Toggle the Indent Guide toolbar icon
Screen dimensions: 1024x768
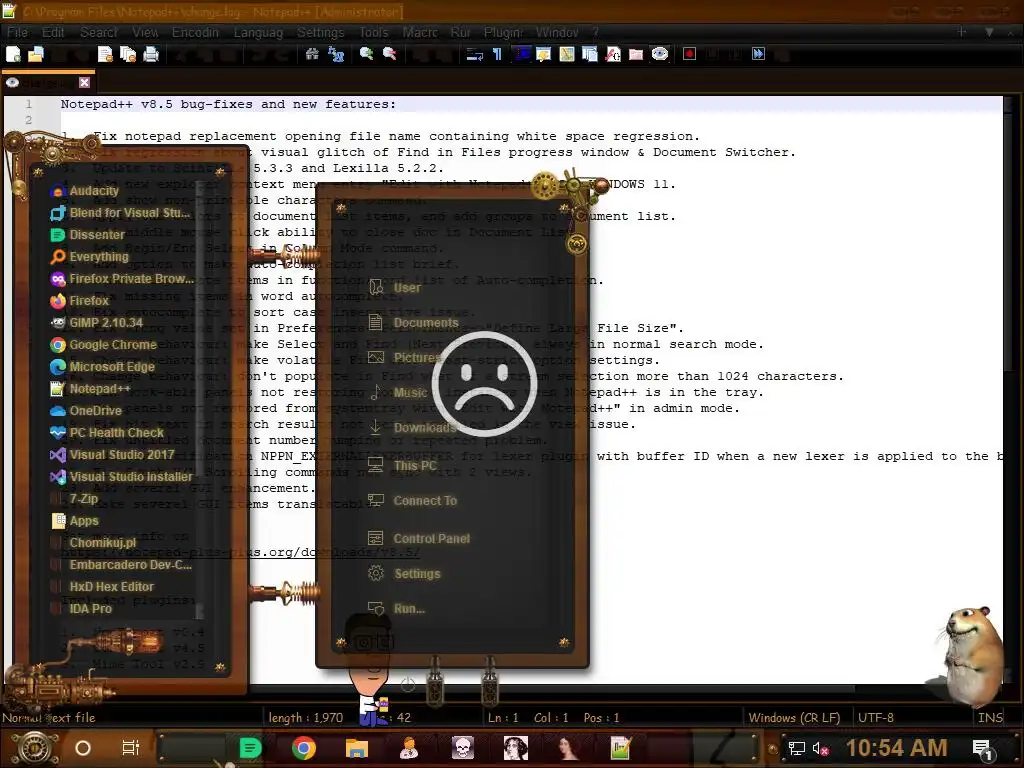pyautogui.click(x=521, y=54)
